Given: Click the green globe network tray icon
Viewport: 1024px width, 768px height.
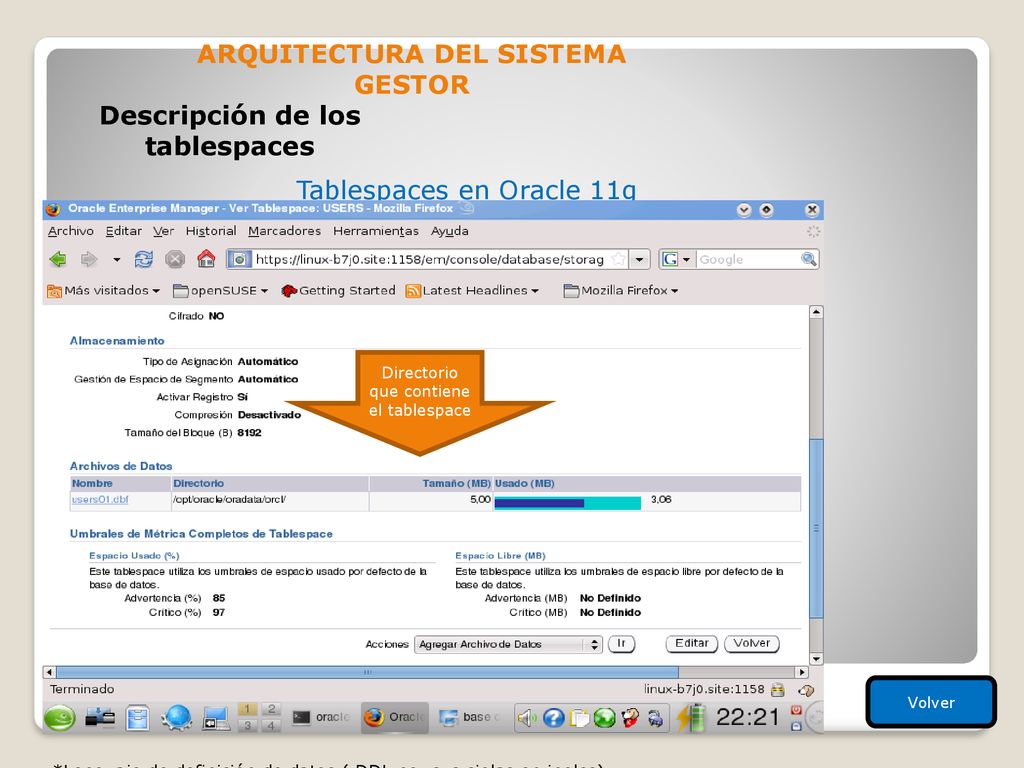Looking at the screenshot, I should click(x=605, y=718).
